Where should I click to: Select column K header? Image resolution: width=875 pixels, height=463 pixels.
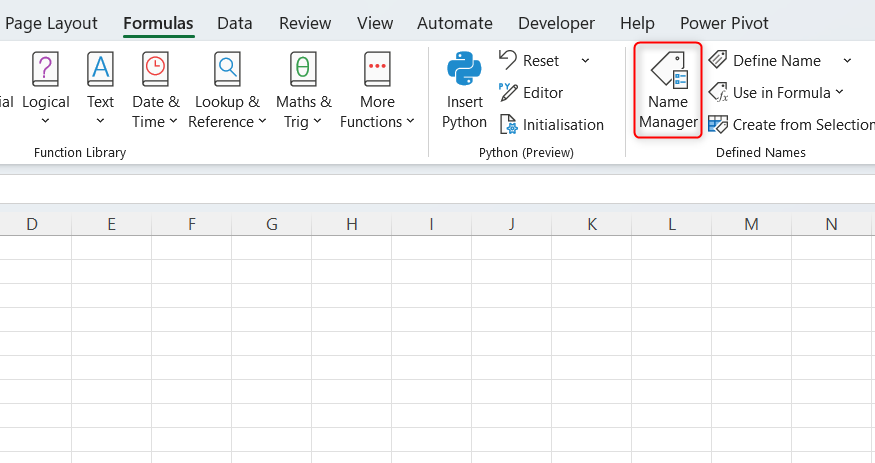tap(592, 224)
